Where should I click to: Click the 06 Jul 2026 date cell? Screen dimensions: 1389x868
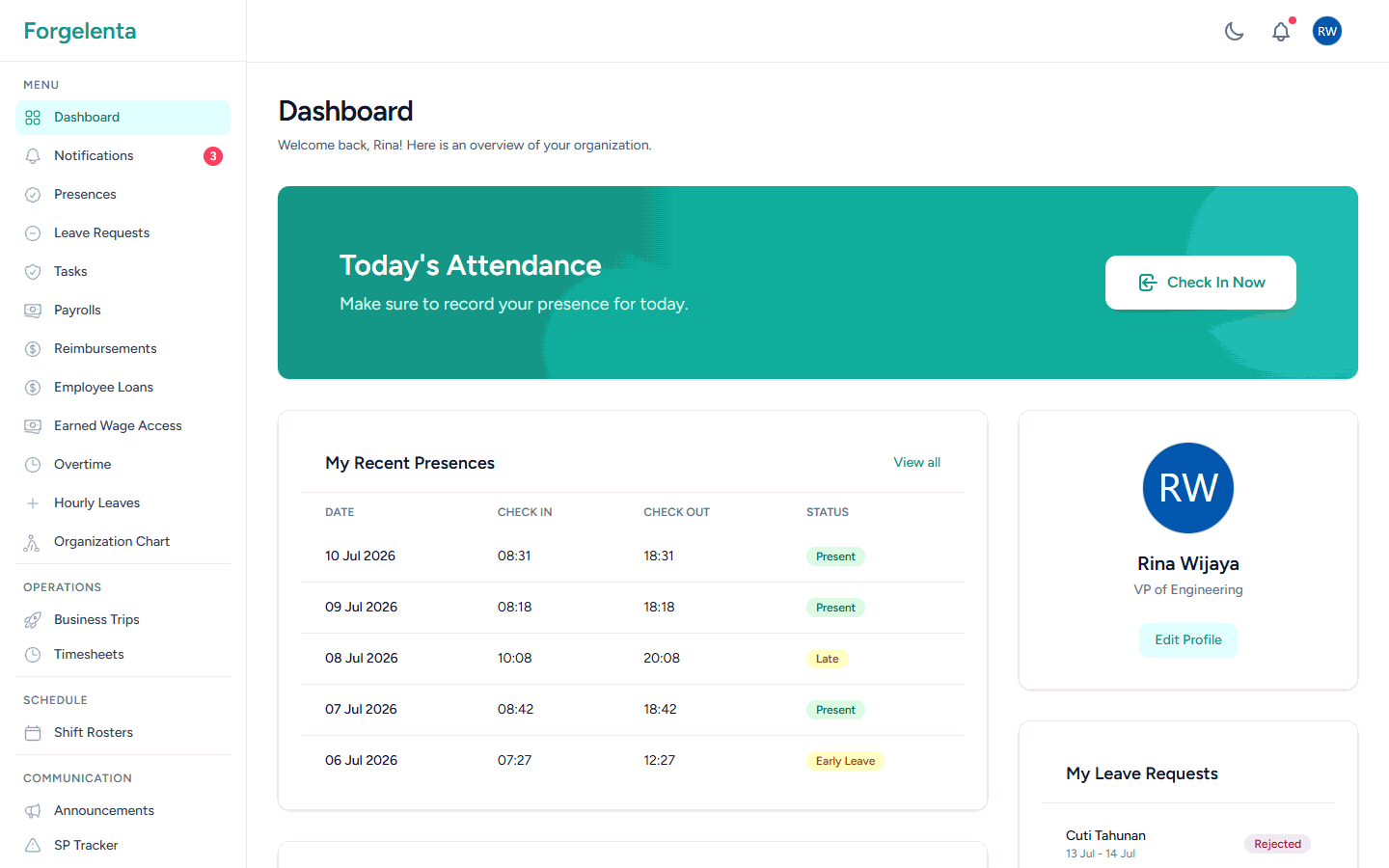(361, 761)
